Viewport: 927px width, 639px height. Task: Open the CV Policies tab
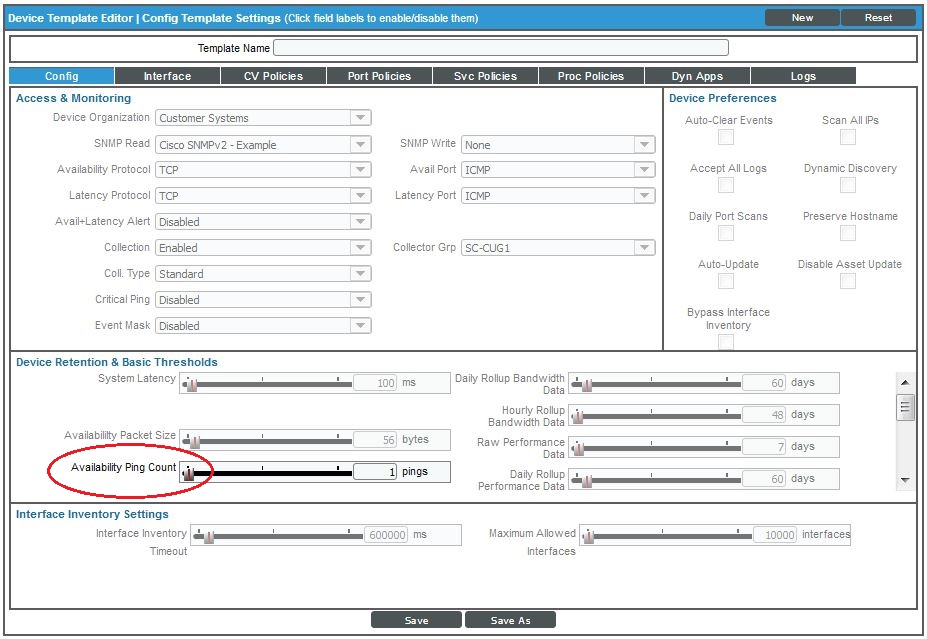click(273, 76)
